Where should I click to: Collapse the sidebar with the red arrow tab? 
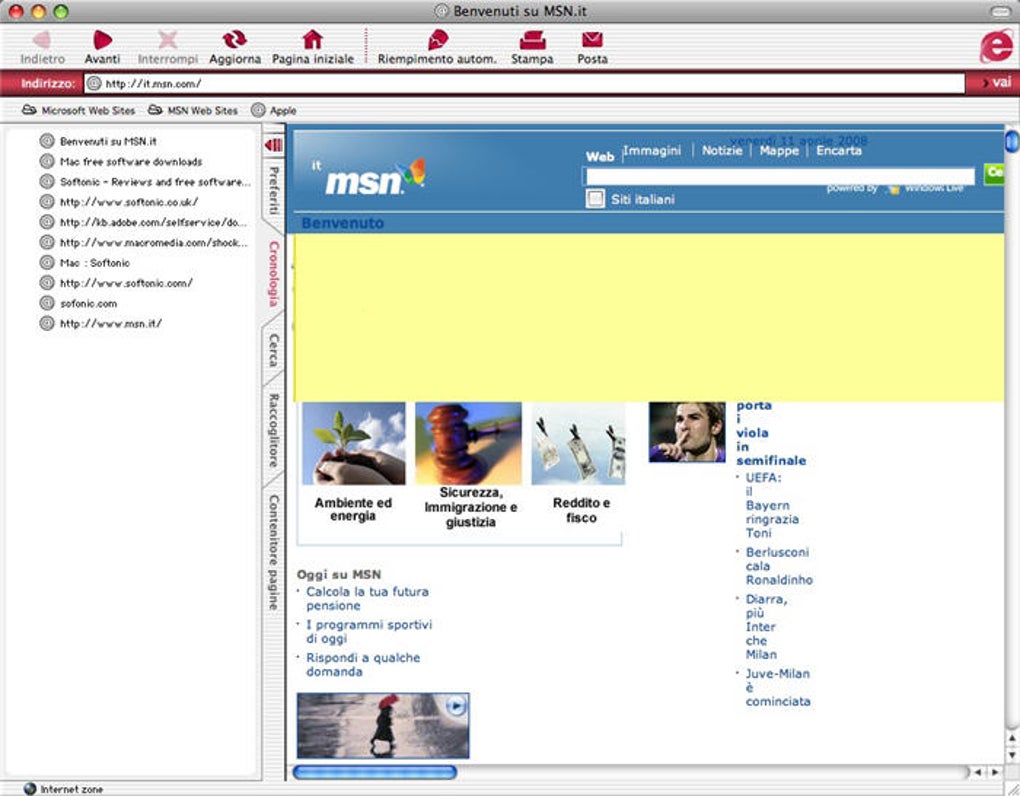tap(274, 144)
